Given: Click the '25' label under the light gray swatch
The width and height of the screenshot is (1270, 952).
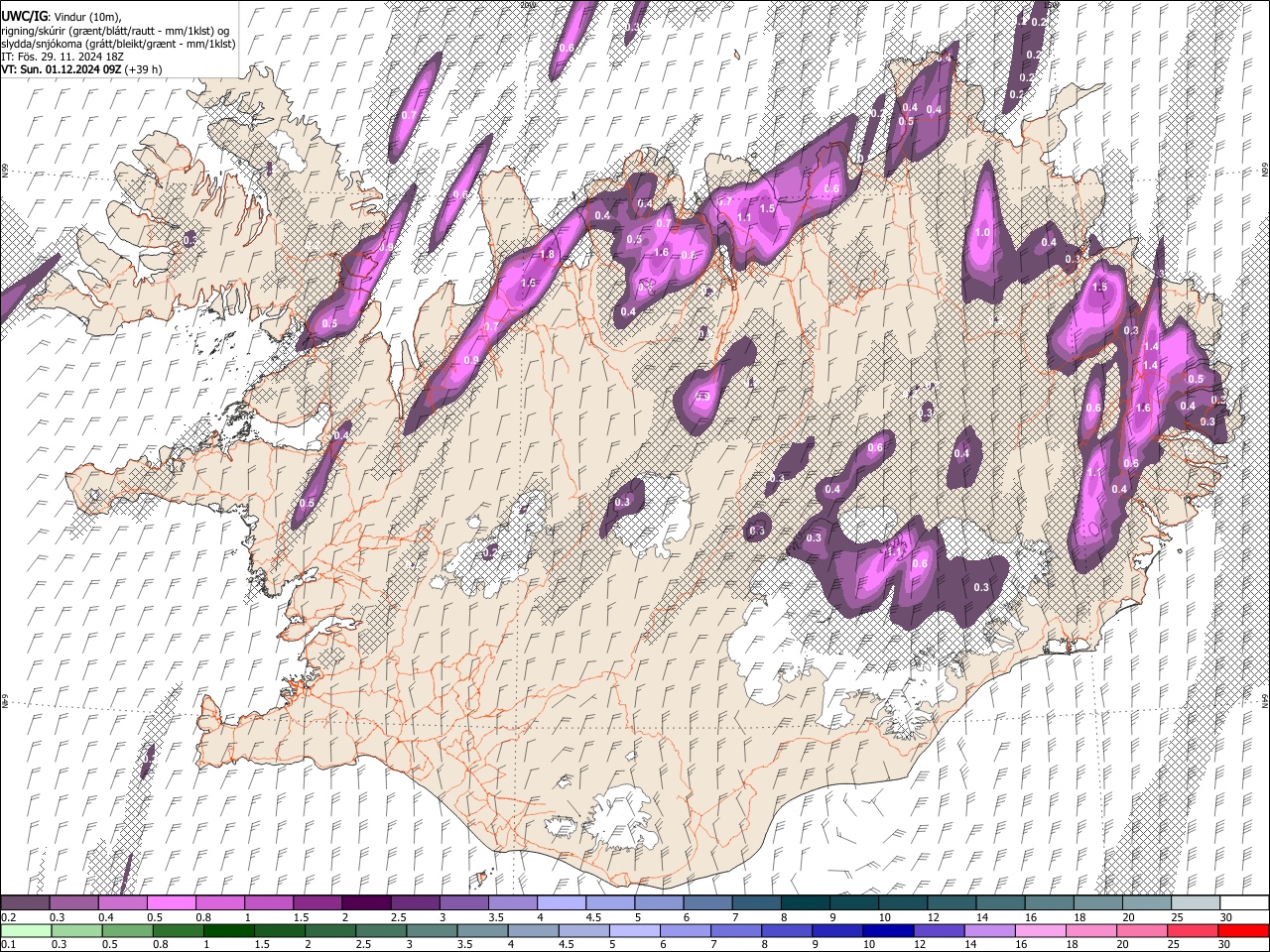Looking at the screenshot, I should (x=1177, y=917).
